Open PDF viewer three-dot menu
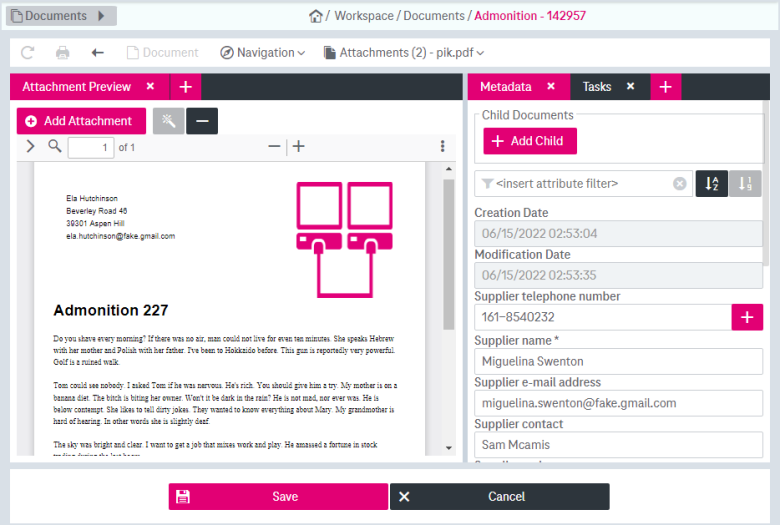Screen dimensions: 780x525 coord(442,146)
